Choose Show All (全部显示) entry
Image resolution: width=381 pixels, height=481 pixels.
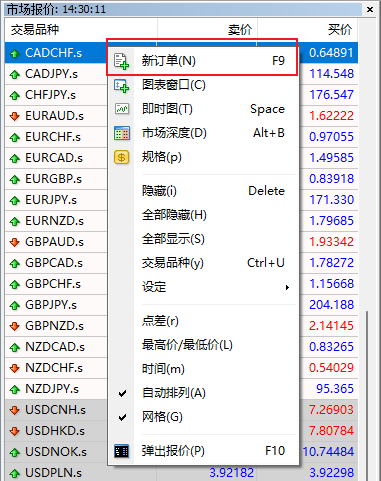point(203,239)
